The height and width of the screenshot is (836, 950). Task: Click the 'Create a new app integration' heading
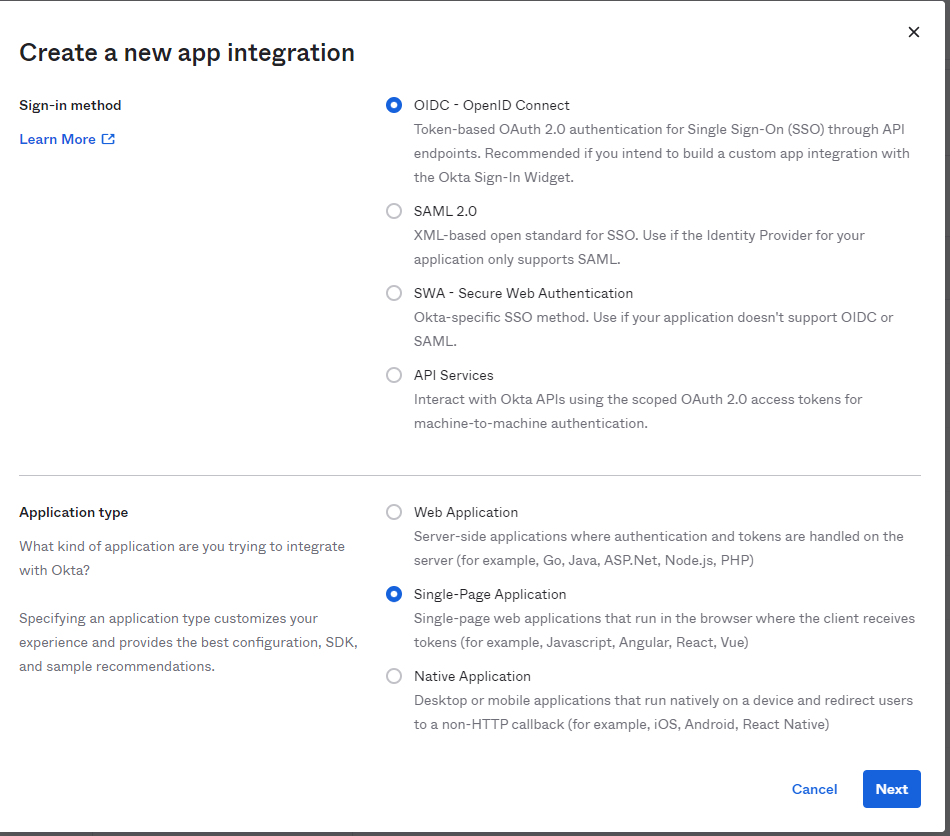click(x=187, y=52)
